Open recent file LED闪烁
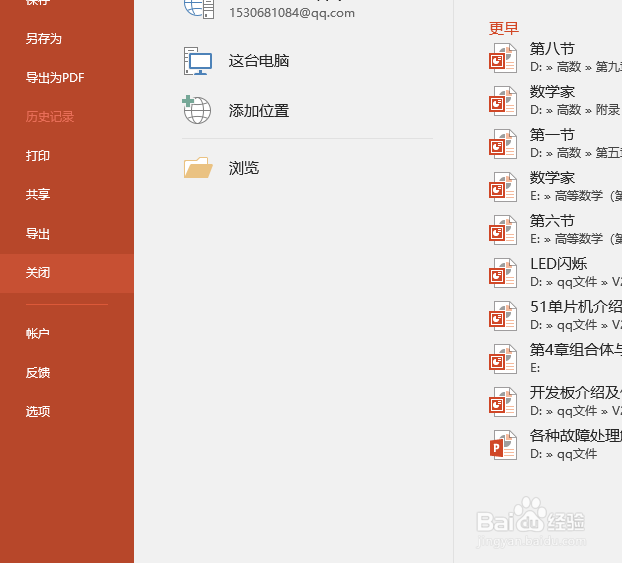The width and height of the screenshot is (622, 563). 559,264
